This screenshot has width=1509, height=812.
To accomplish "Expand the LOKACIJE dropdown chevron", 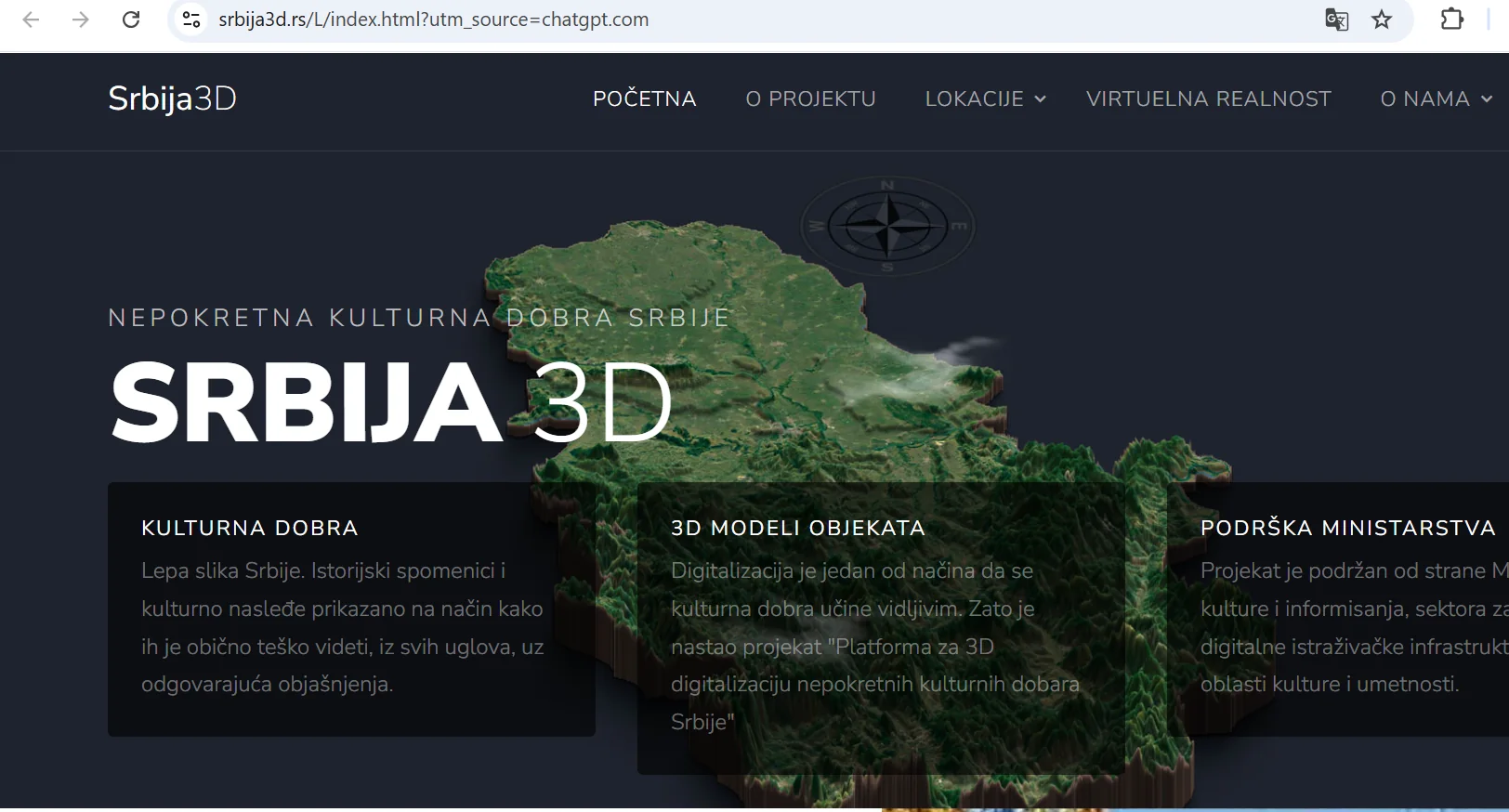I will (1040, 98).
